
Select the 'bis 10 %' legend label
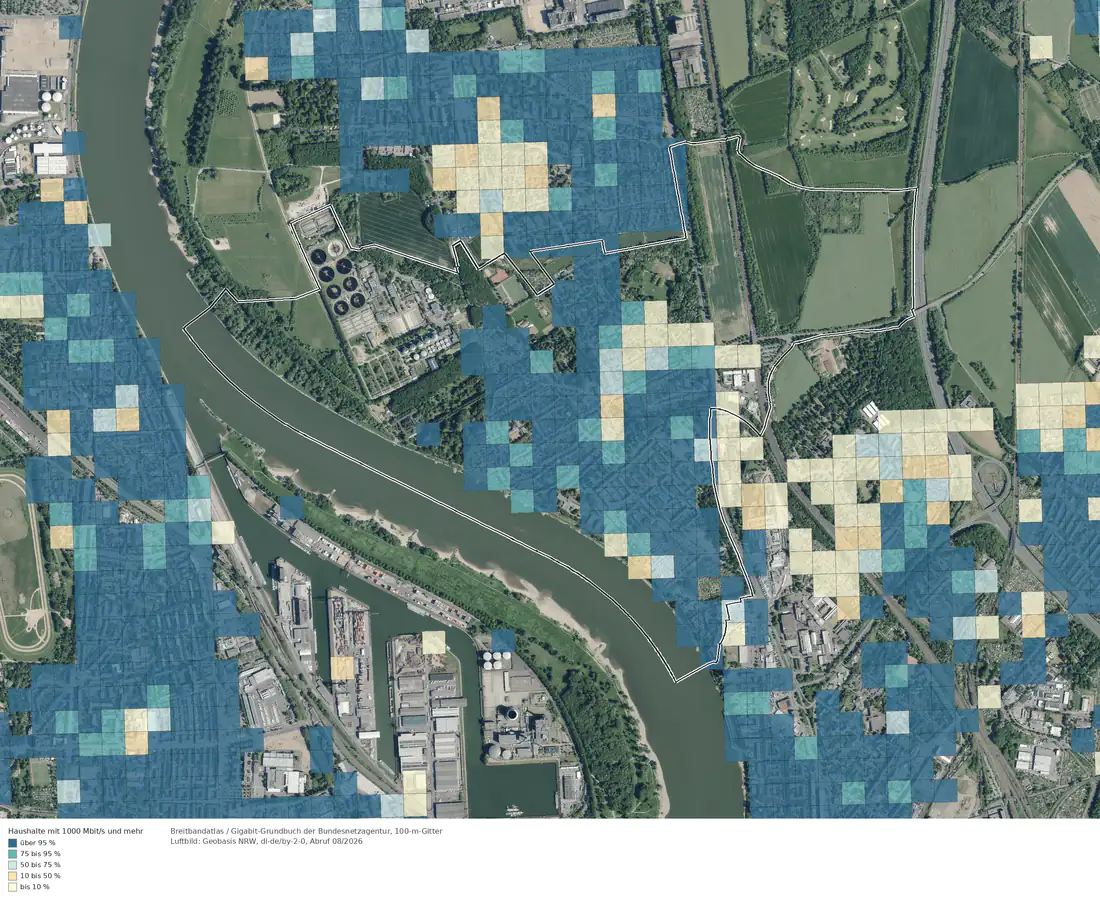coord(35,887)
